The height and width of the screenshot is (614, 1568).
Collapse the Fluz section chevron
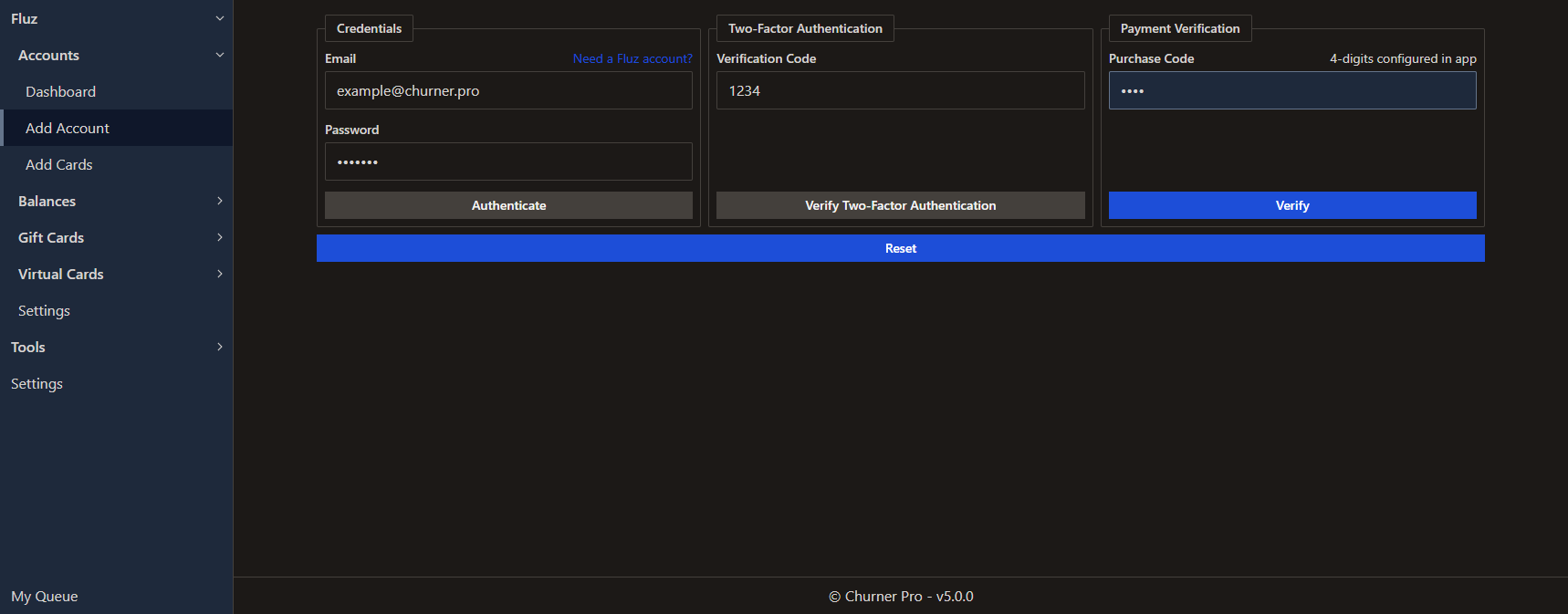coord(219,18)
